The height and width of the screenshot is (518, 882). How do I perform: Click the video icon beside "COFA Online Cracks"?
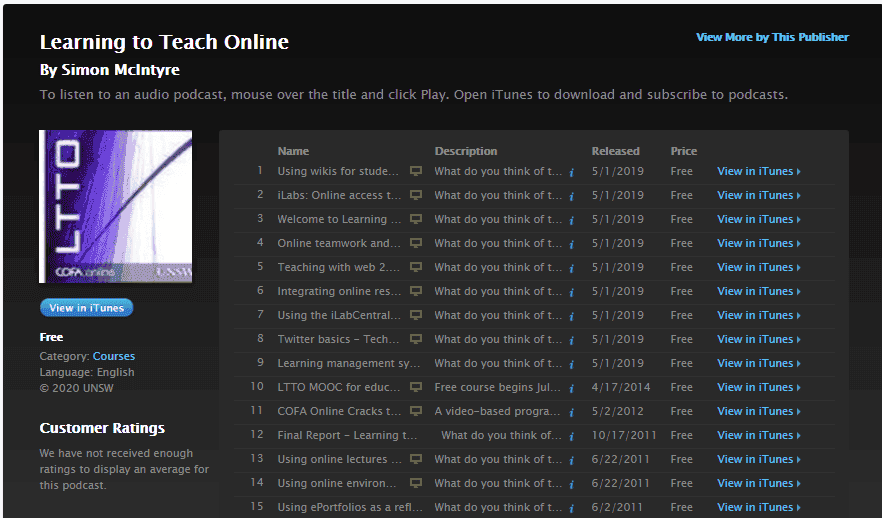416,412
